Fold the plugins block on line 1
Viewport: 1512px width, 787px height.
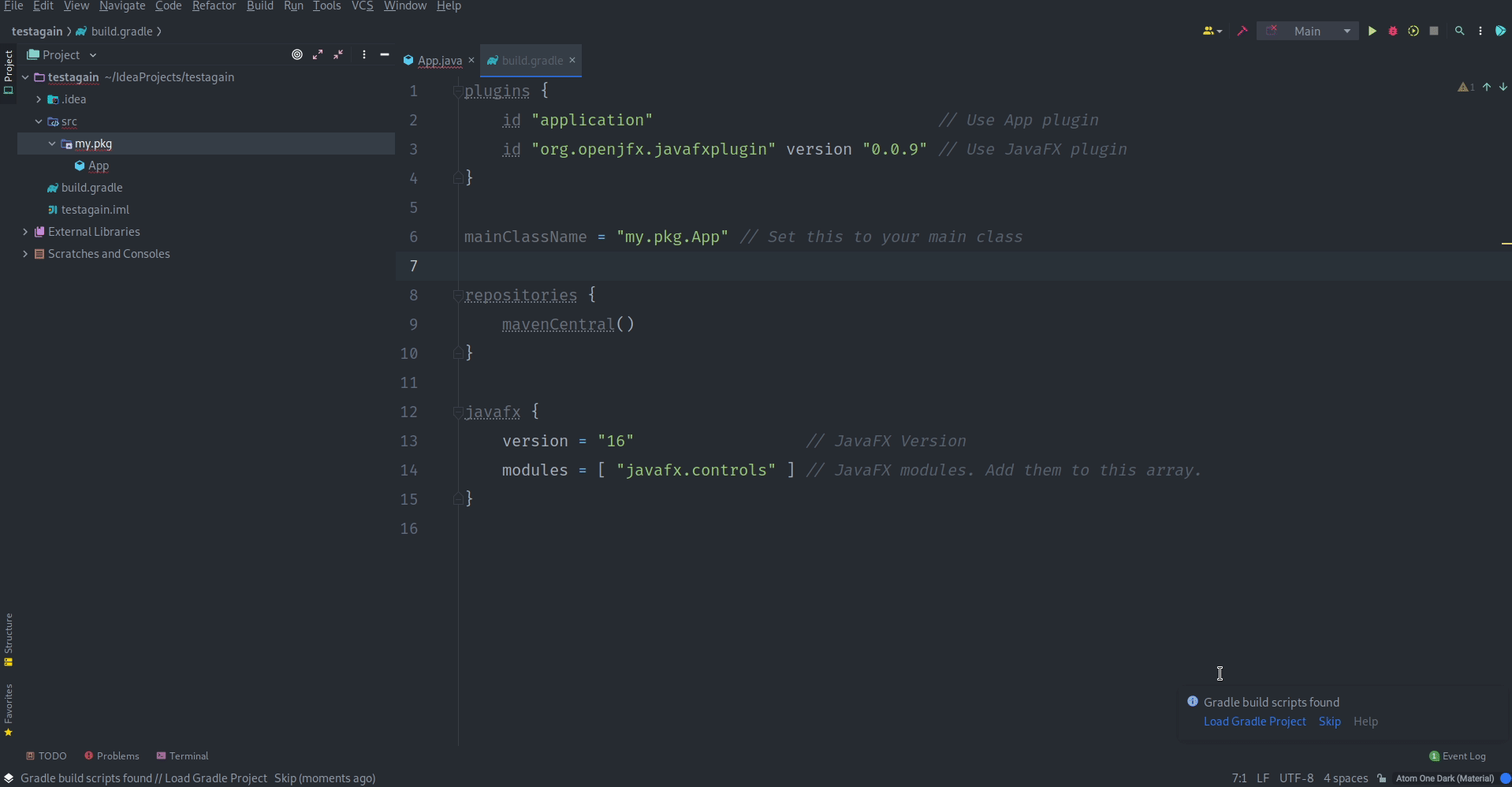457,91
